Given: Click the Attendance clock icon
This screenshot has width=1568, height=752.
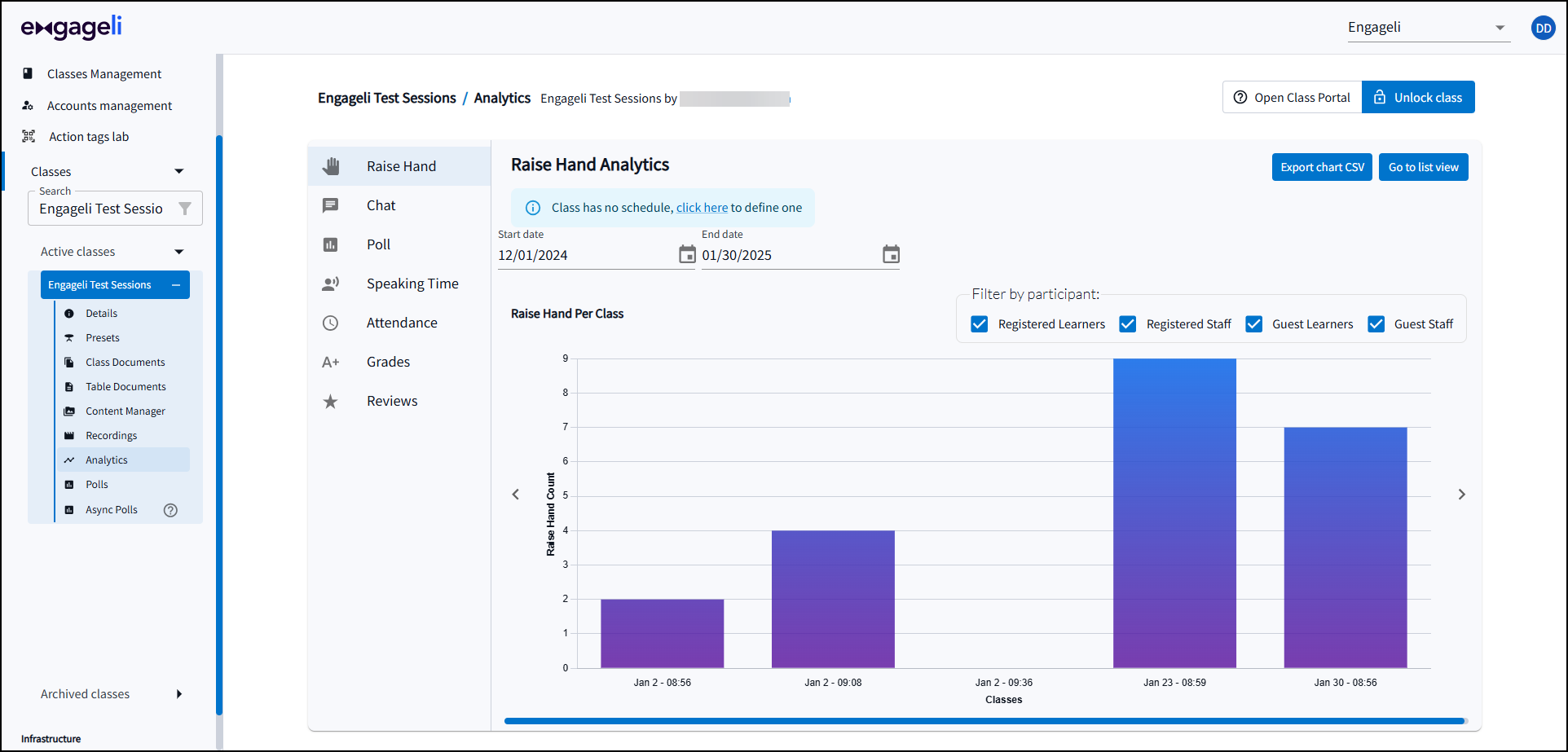Looking at the screenshot, I should 330,323.
